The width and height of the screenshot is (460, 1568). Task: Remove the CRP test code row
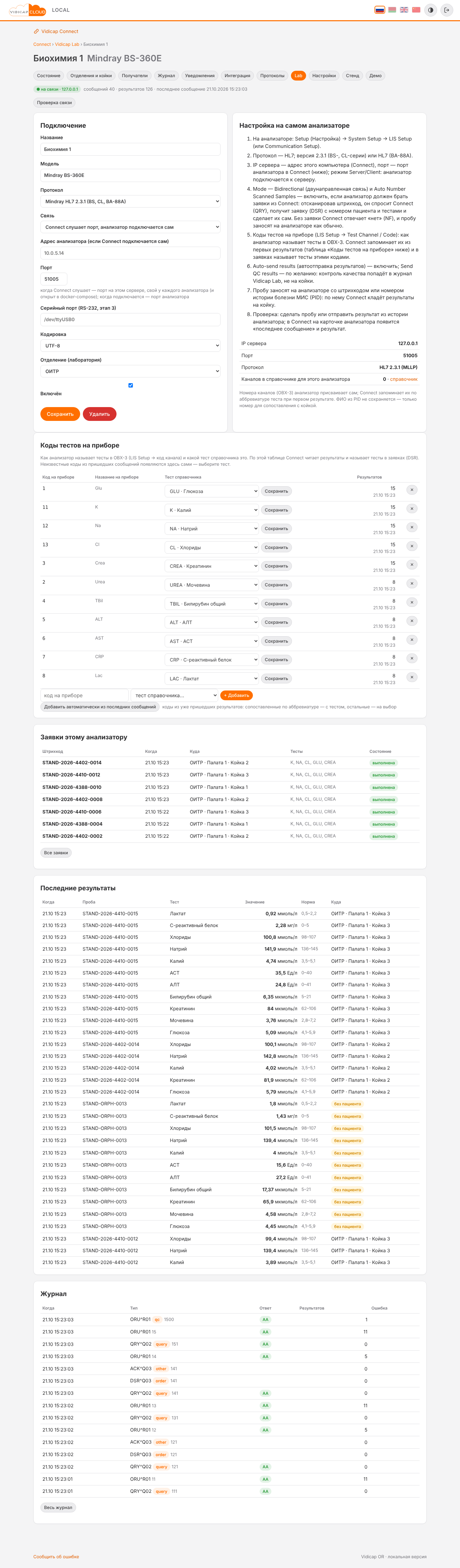click(x=412, y=658)
